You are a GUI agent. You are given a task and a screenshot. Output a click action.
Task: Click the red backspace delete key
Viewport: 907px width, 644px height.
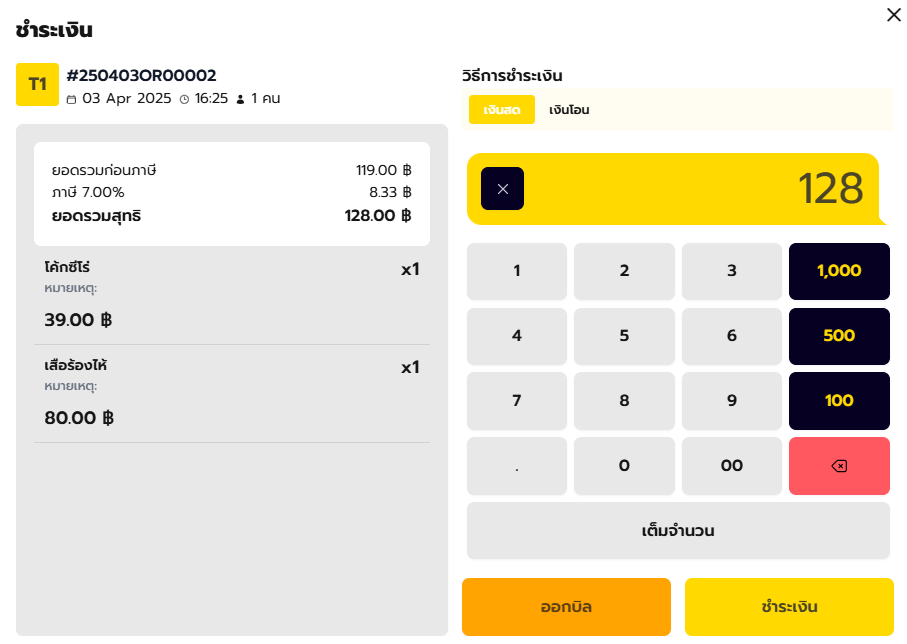click(x=839, y=466)
